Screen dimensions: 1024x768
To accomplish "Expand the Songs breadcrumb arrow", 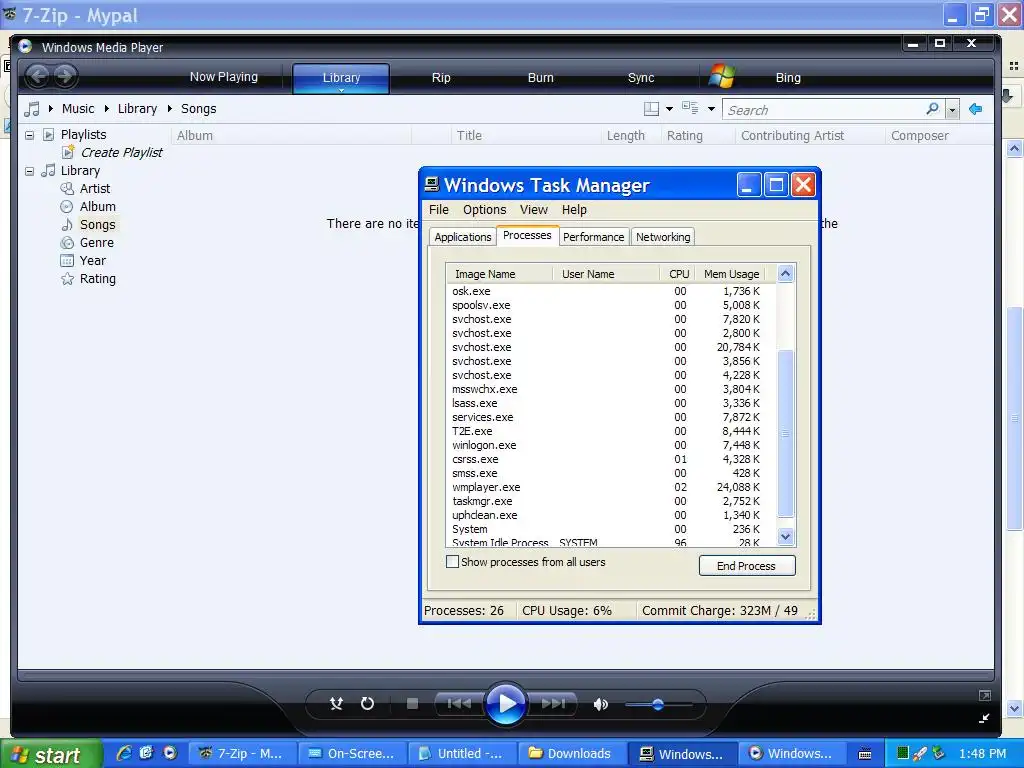I will click(170, 108).
